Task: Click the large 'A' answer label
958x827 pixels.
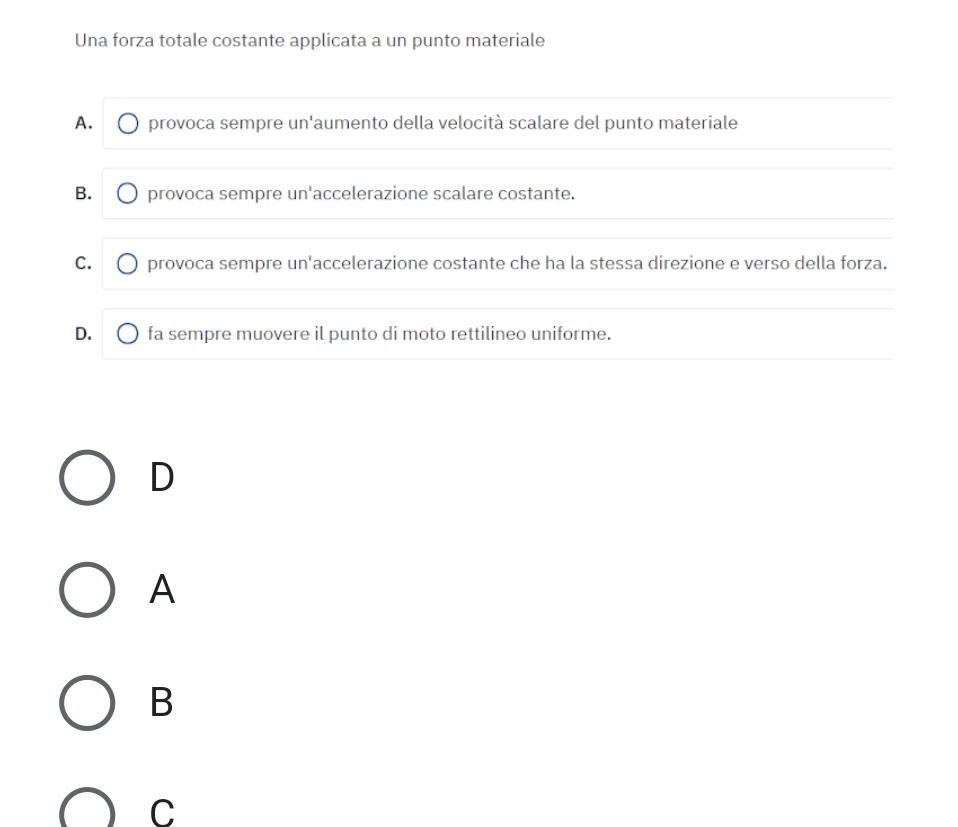Action: tap(162, 589)
